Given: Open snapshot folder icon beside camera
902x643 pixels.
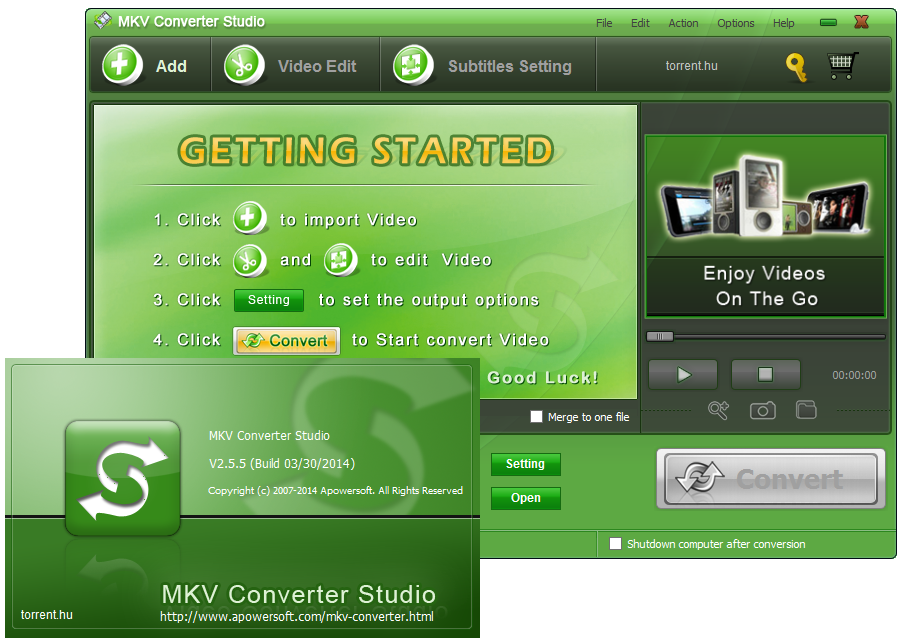Looking at the screenshot, I should pos(806,410).
